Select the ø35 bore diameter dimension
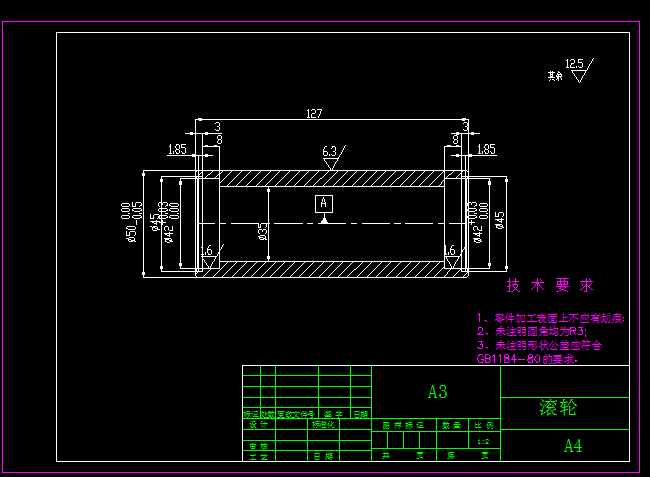This screenshot has height=477, width=650. pyautogui.click(x=263, y=231)
